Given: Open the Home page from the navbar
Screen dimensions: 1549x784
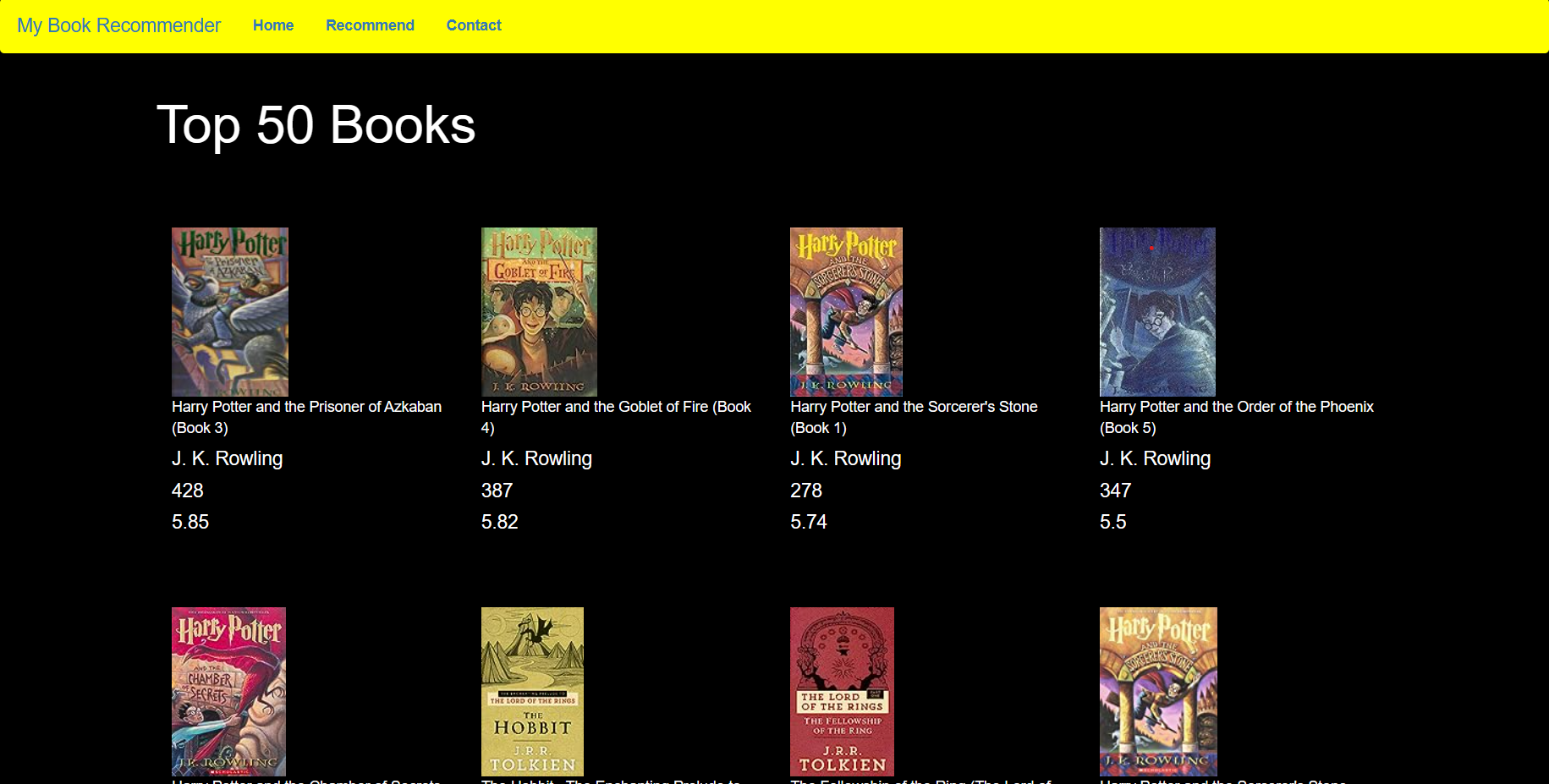Looking at the screenshot, I should point(272,25).
